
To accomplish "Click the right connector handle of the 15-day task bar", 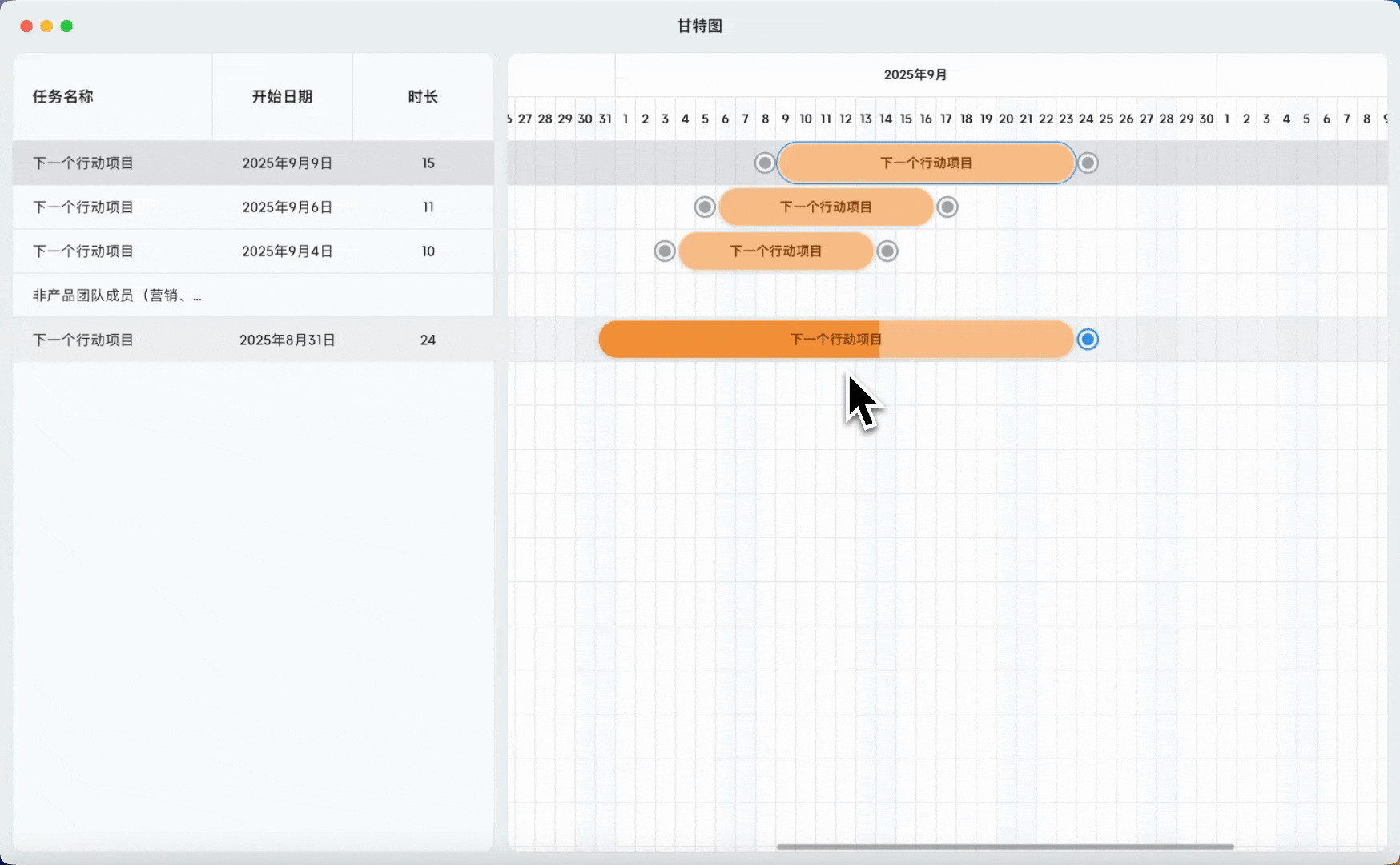I will pos(1087,163).
